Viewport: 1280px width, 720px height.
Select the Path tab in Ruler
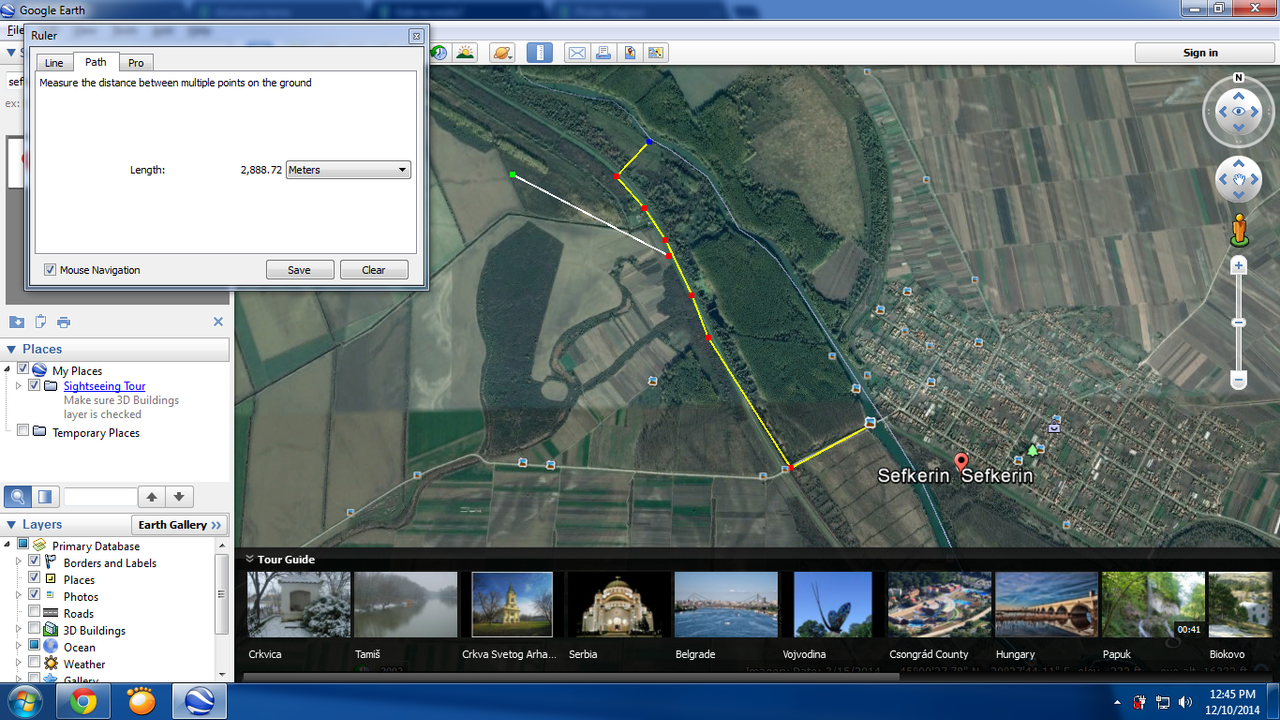pyautogui.click(x=96, y=62)
